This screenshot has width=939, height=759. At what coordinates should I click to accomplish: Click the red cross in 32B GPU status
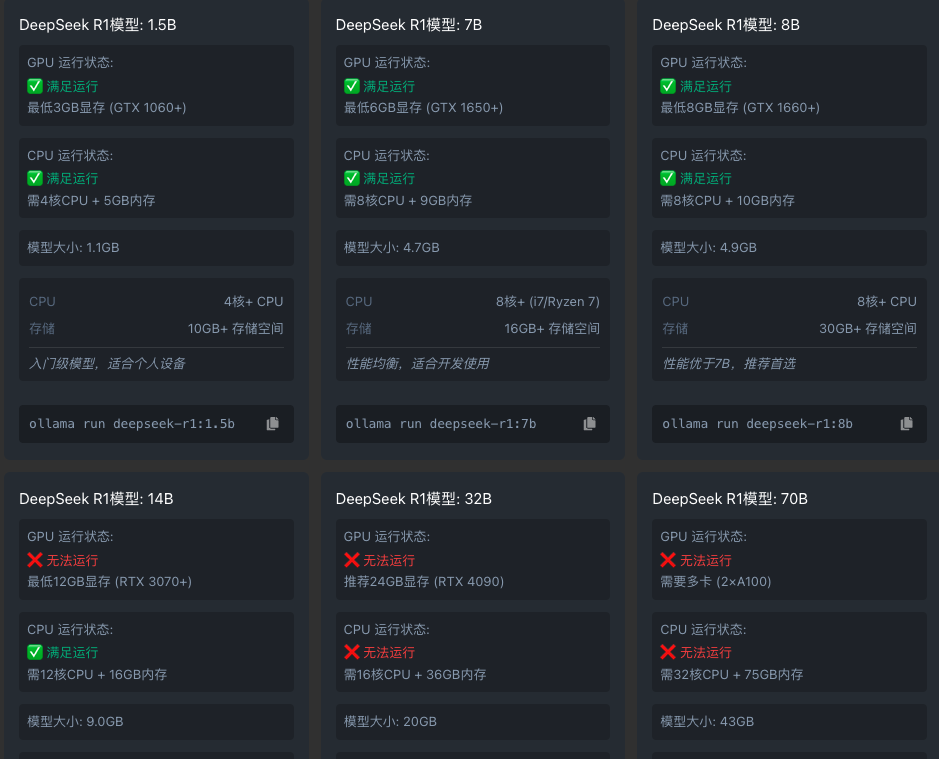pos(352,560)
